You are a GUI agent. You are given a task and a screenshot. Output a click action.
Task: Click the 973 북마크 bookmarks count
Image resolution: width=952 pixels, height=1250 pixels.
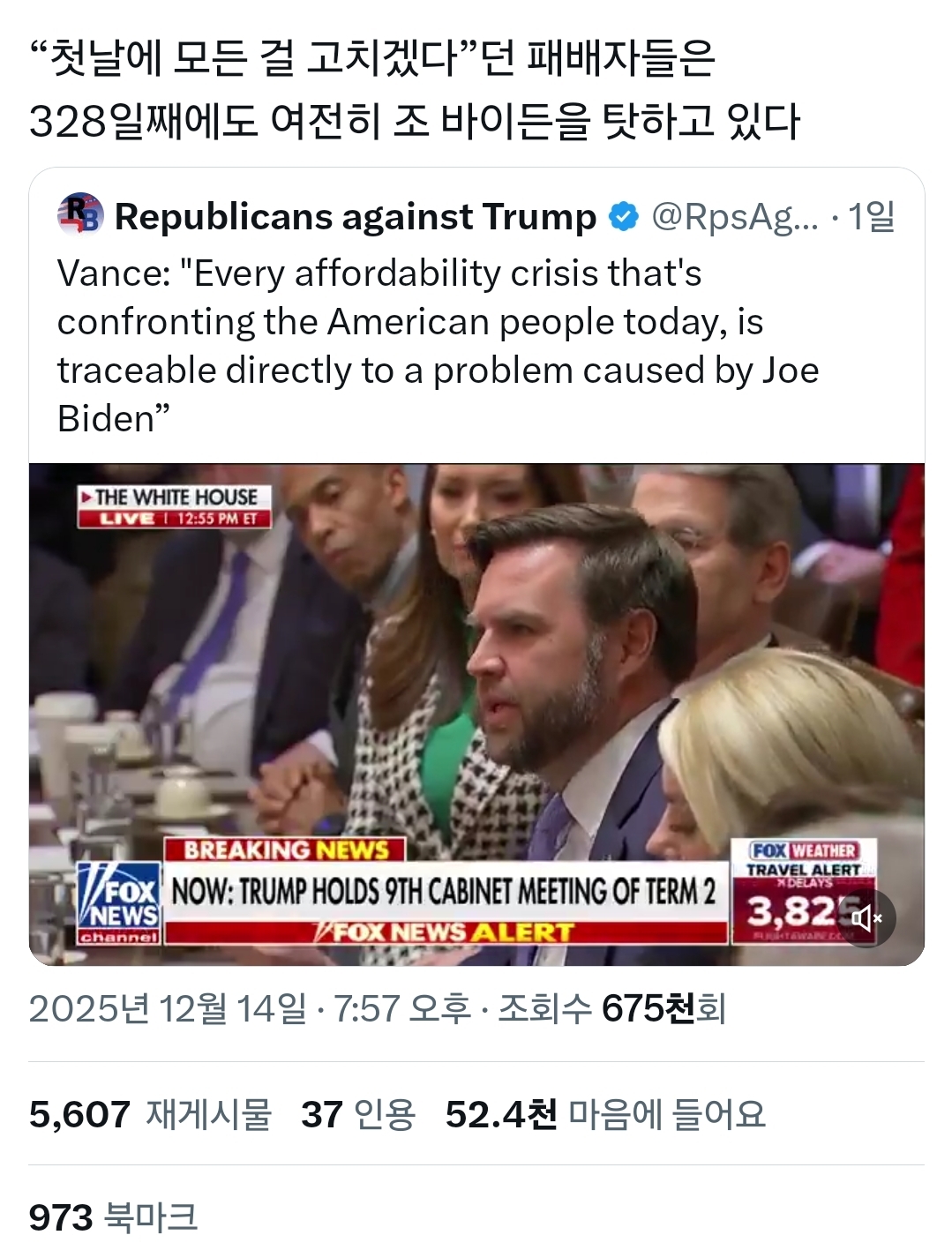(113, 1217)
